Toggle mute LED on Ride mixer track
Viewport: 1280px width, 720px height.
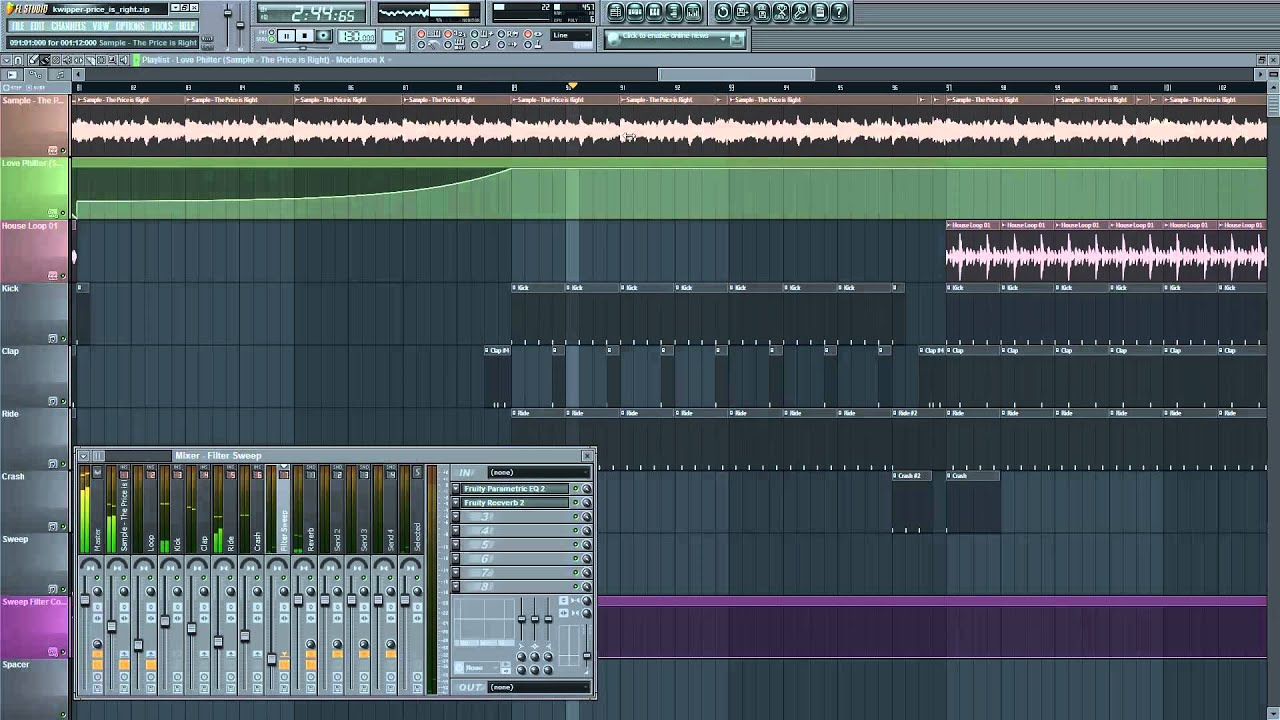tap(230, 577)
